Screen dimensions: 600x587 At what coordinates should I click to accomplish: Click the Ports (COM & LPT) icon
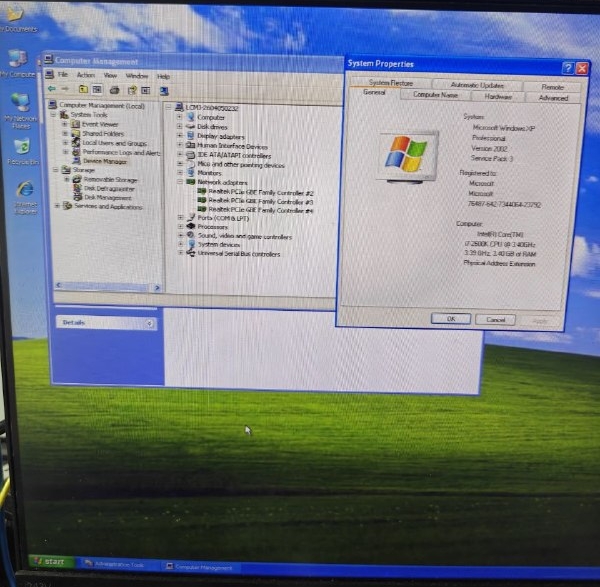[191, 217]
